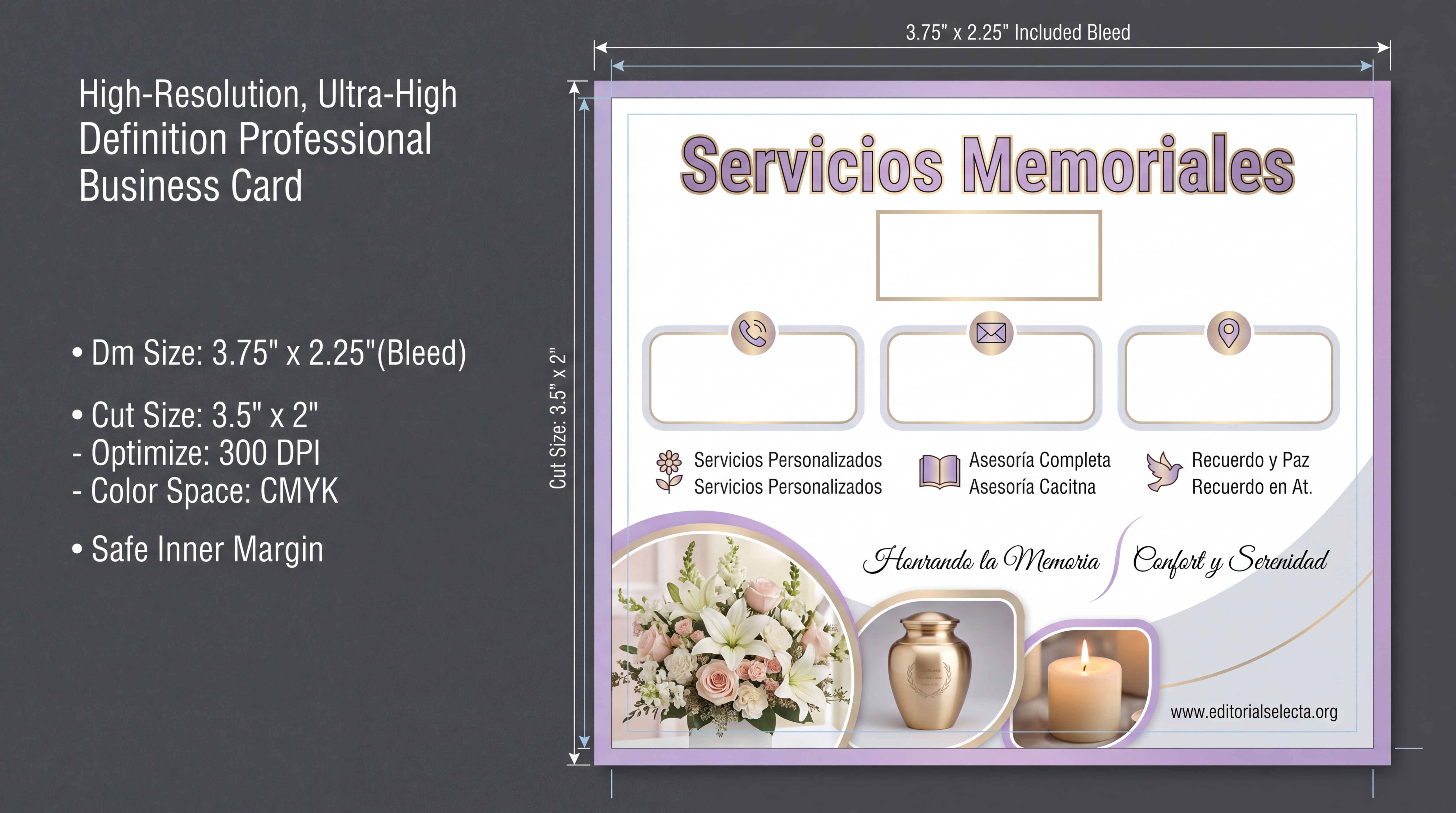Viewport: 1456px width, 813px height.
Task: Click the vertical 'Cut Size: 3.5" x 2"' label
Action: coord(558,418)
